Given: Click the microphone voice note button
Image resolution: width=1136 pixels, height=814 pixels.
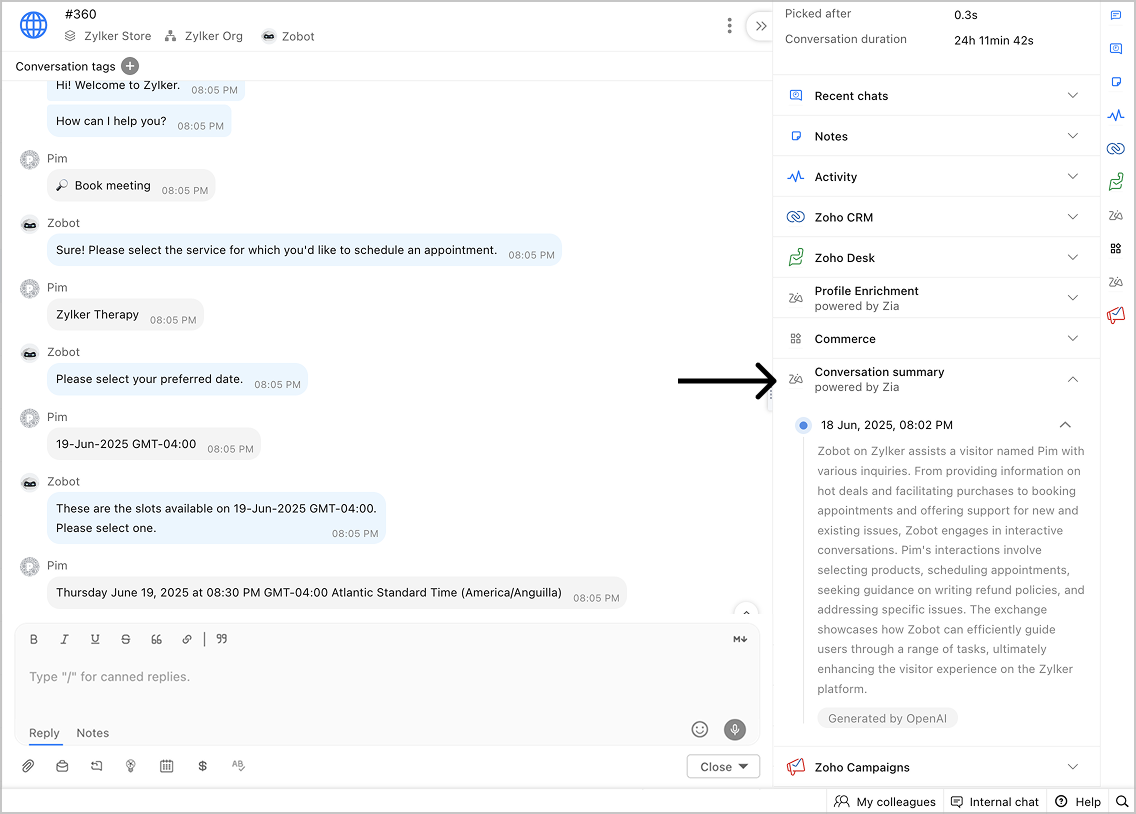Looking at the screenshot, I should (x=735, y=729).
